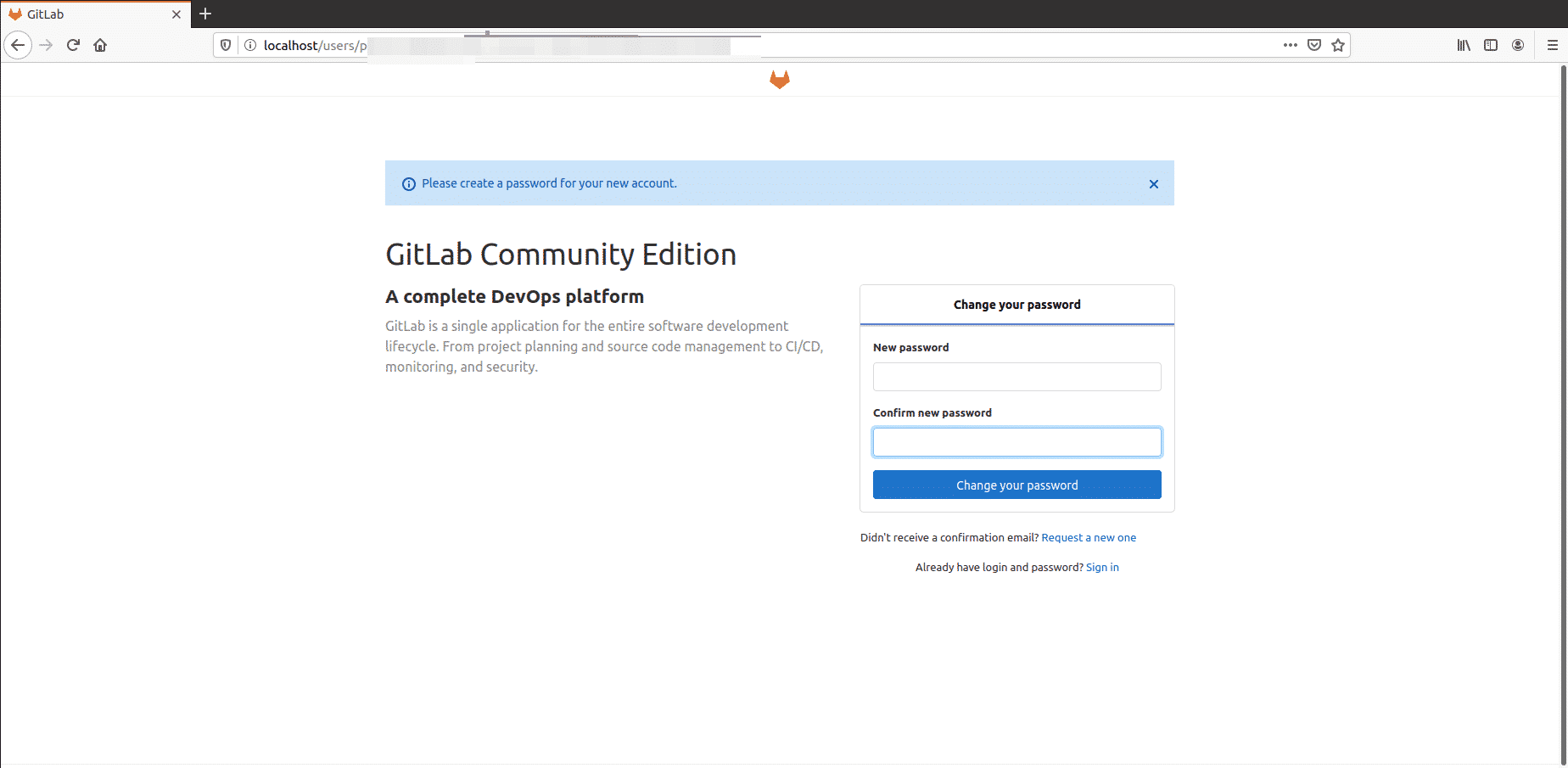Image resolution: width=1568 pixels, height=768 pixels.
Task: Open the Firefox account menu
Action: click(x=1518, y=45)
